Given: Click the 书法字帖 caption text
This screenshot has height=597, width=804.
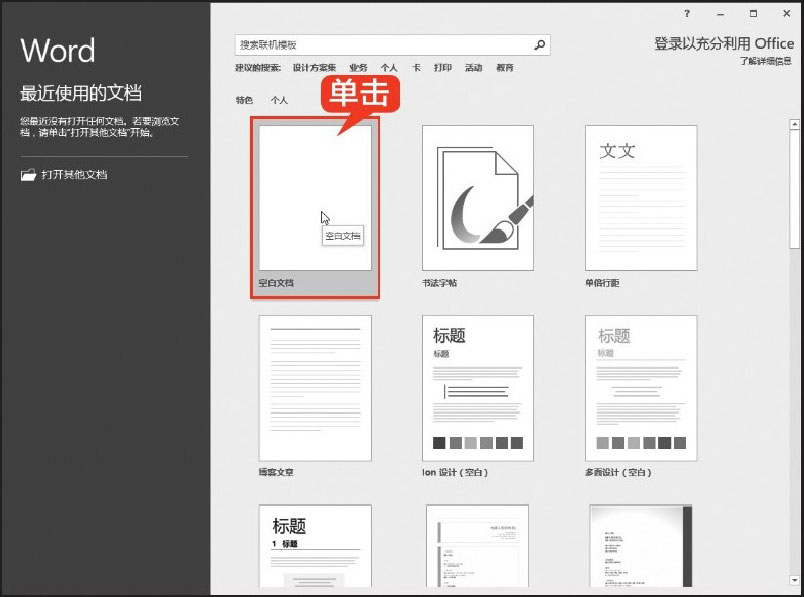Looking at the screenshot, I should click(x=439, y=283).
